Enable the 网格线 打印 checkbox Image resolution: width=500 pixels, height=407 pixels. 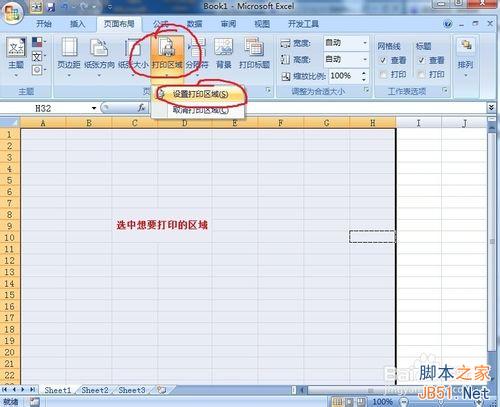click(383, 74)
